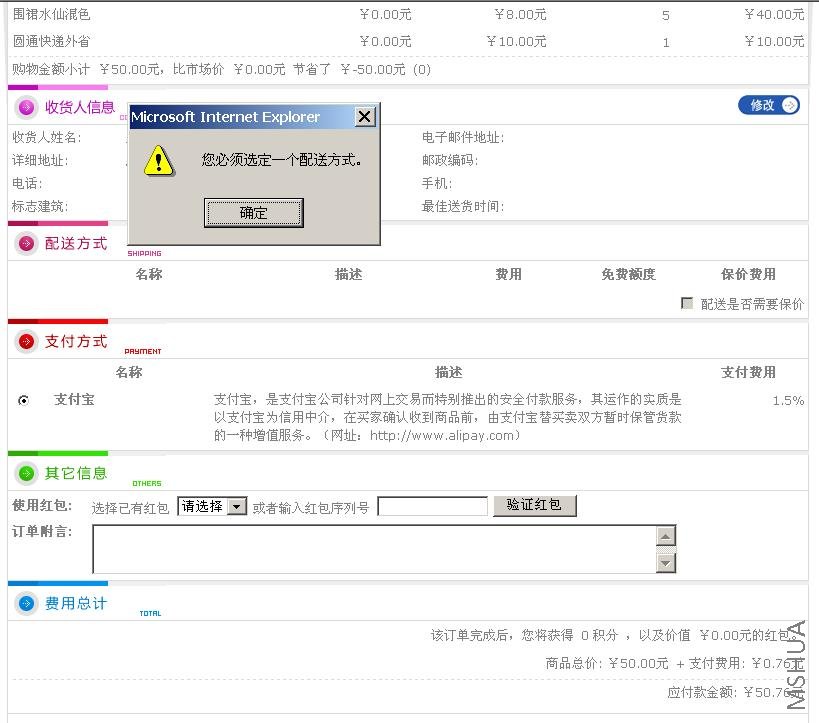Image resolution: width=819 pixels, height=723 pixels.
Task: Enable the 配送是否需要保价 checkbox
Action: coord(687,303)
